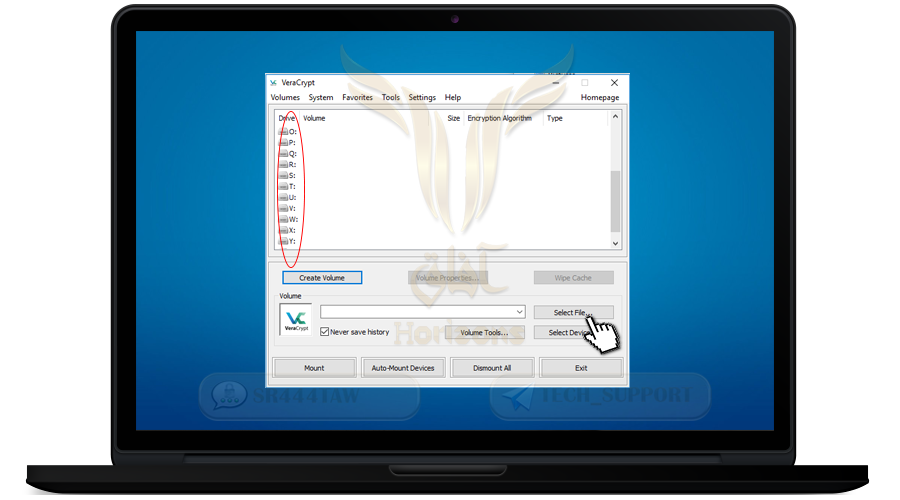The width and height of the screenshot is (900, 500).
Task: Select drive T: in the list
Action: pos(288,186)
